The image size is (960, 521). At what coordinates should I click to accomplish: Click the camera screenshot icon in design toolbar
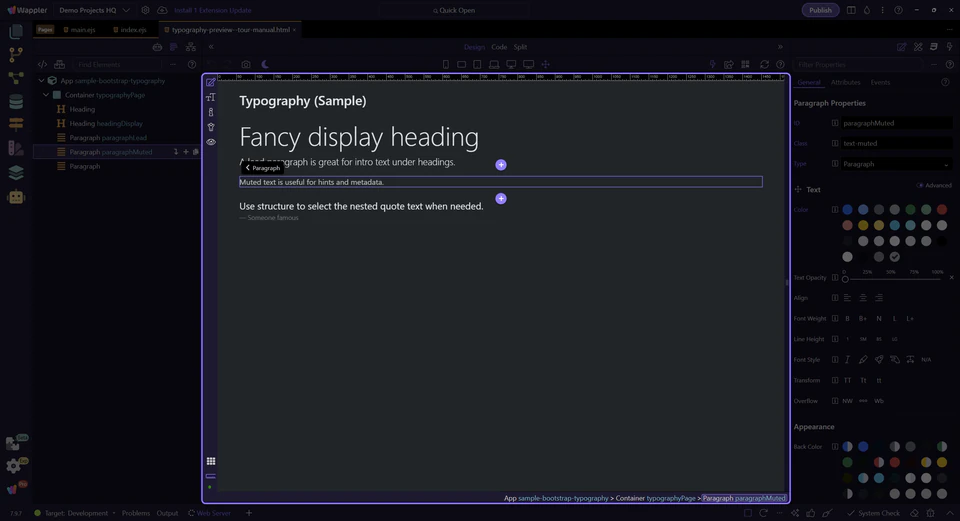246,64
